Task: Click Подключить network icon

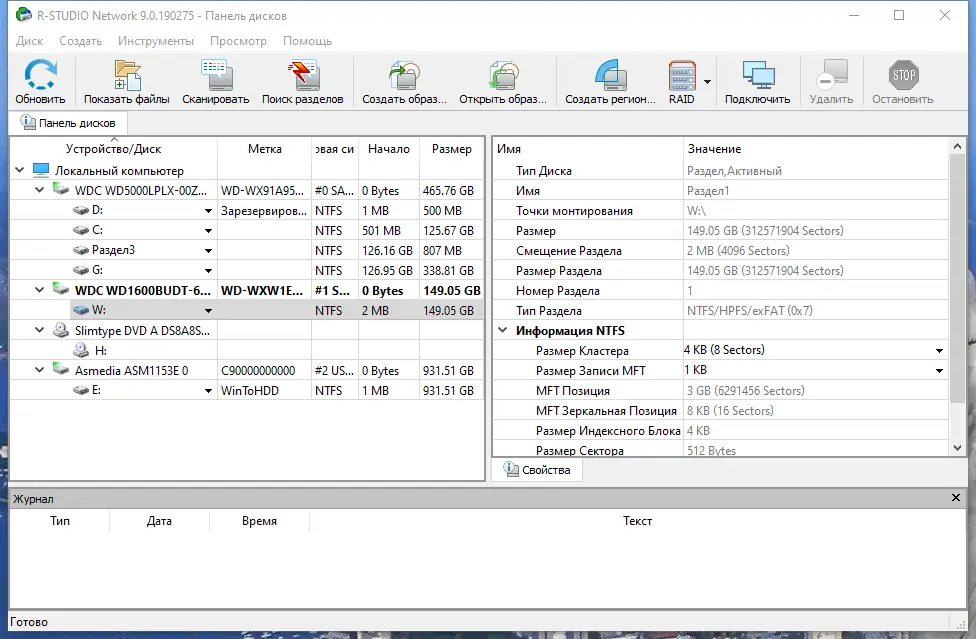Action: click(x=758, y=75)
